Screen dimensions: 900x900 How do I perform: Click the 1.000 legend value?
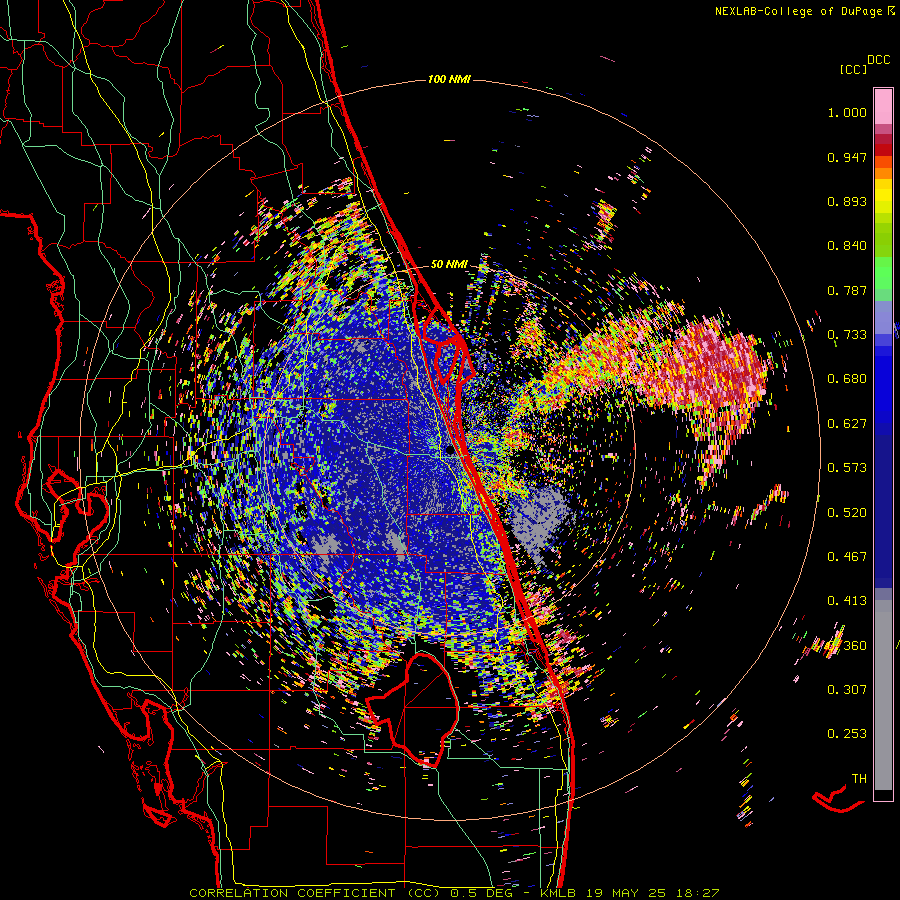(x=847, y=112)
